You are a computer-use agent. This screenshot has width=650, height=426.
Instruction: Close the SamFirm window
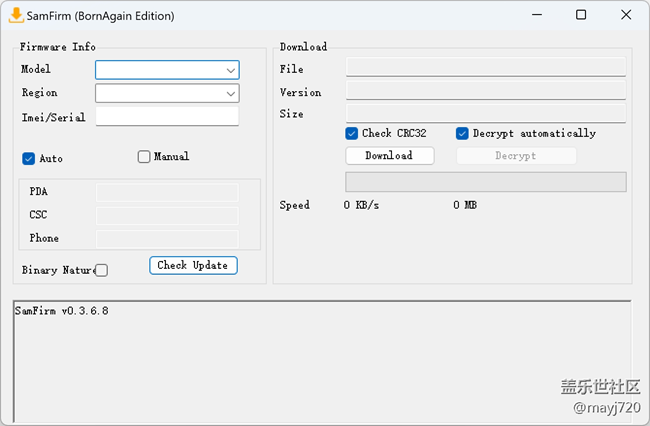coord(626,15)
